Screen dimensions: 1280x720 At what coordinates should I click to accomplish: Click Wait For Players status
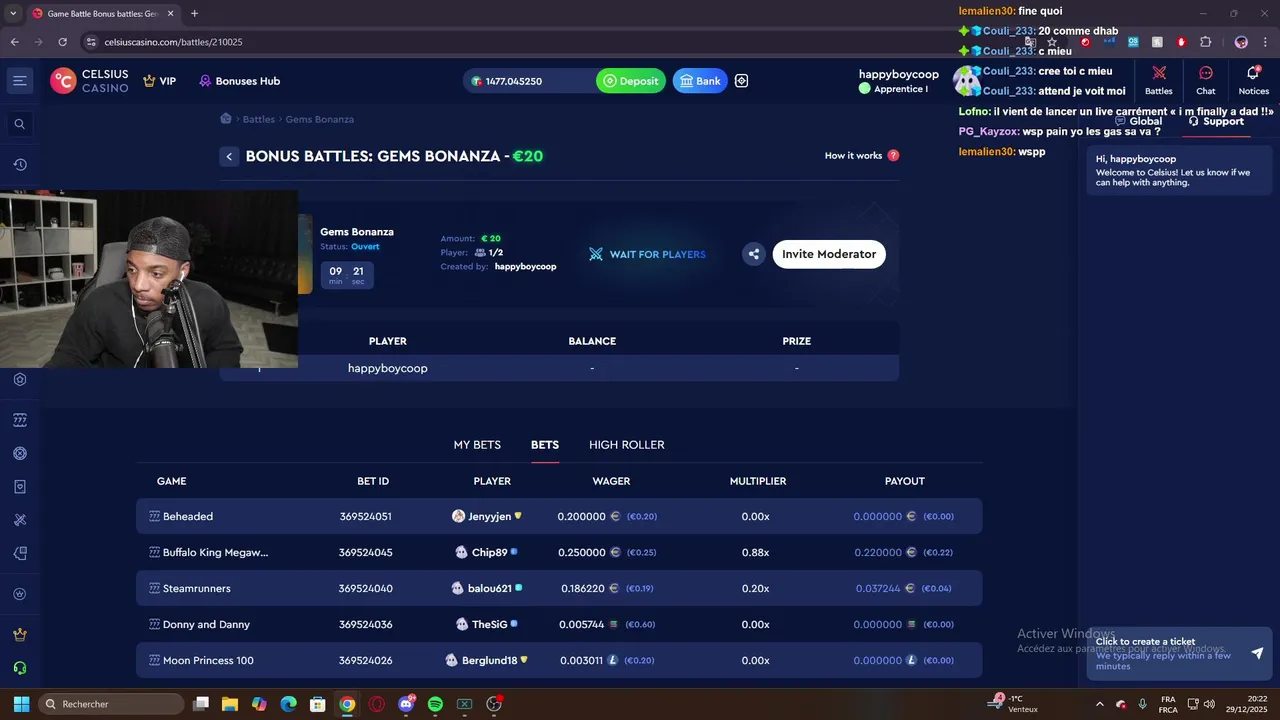647,254
